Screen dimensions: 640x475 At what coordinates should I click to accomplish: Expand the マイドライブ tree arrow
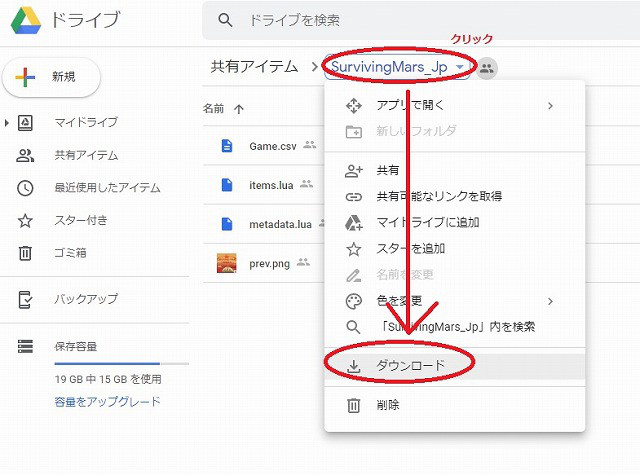click(x=6, y=122)
